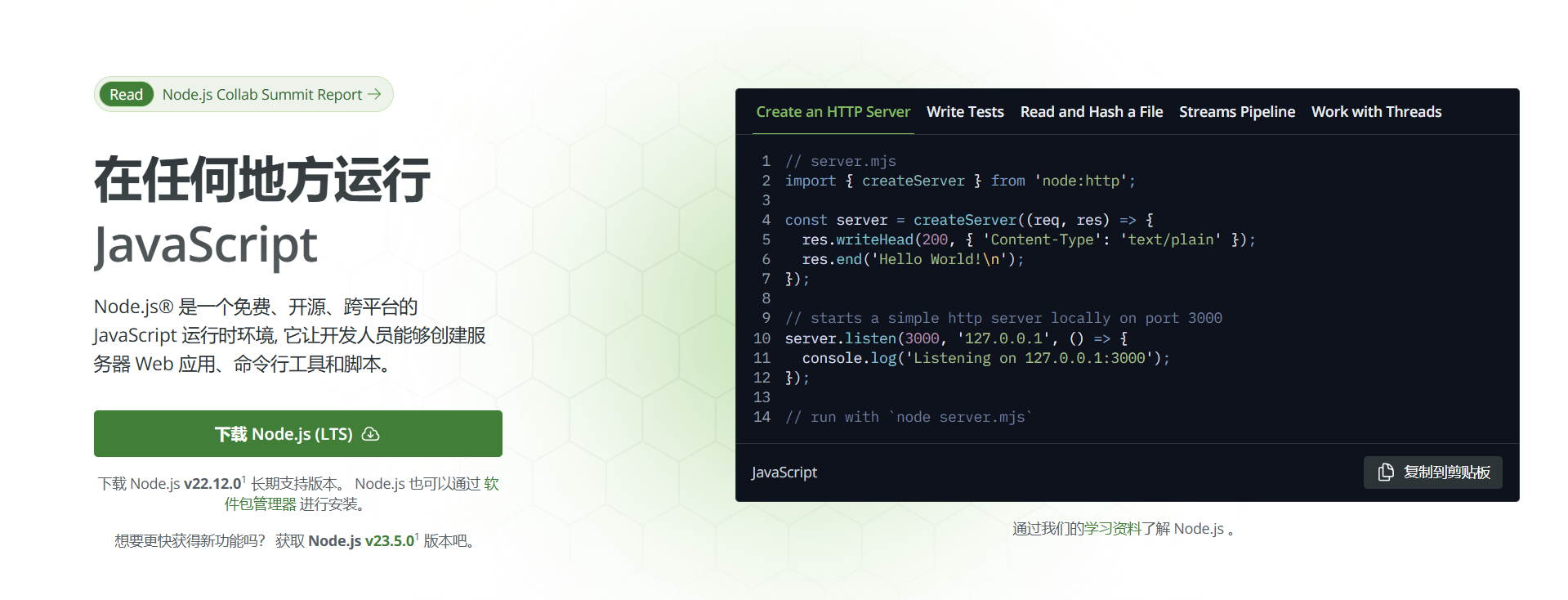The height and width of the screenshot is (600, 1568).
Task: Click the large JavaScript heading word
Action: 206,245
